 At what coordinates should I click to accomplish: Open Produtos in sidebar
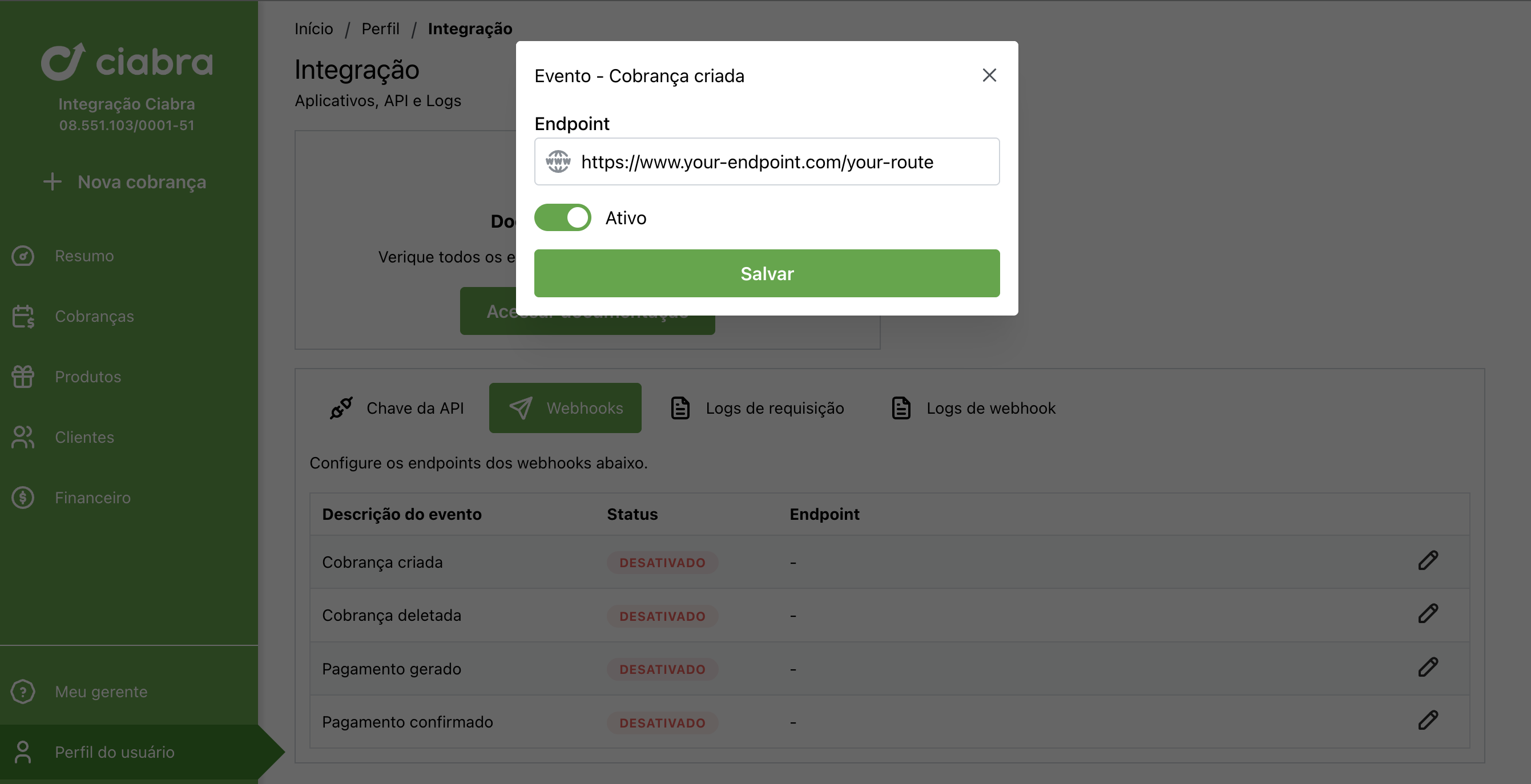(x=88, y=377)
